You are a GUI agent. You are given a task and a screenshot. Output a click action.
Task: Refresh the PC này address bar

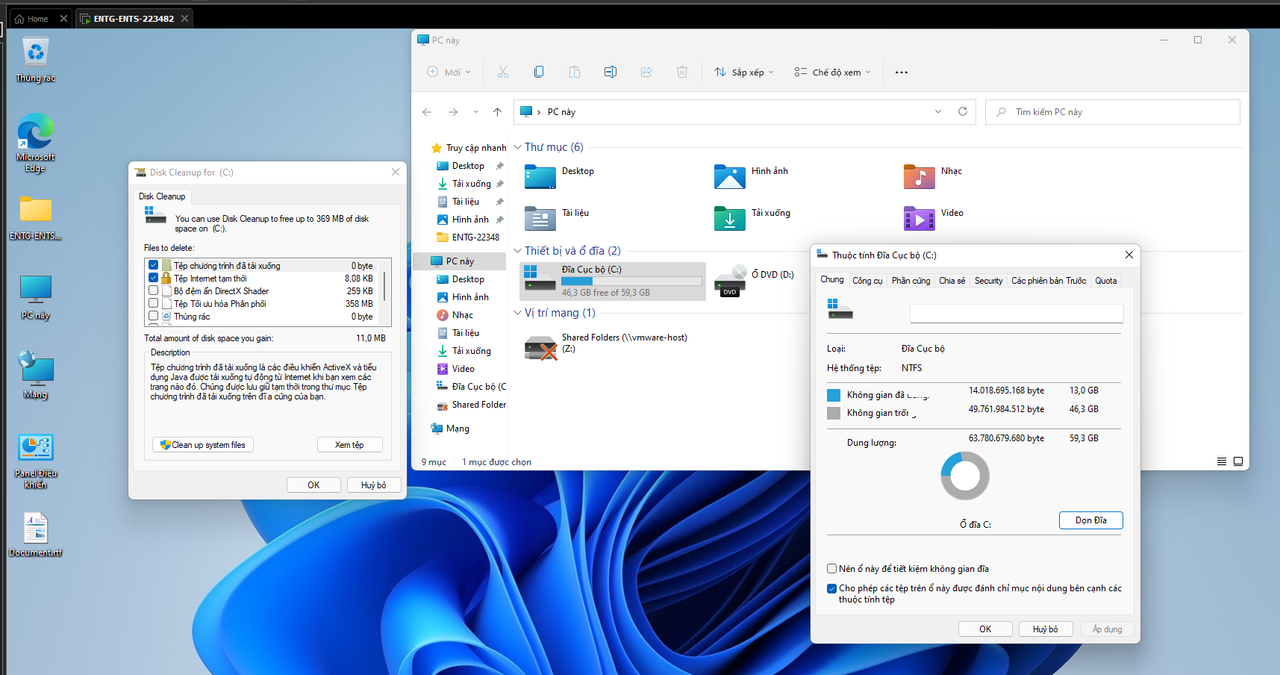(x=963, y=112)
